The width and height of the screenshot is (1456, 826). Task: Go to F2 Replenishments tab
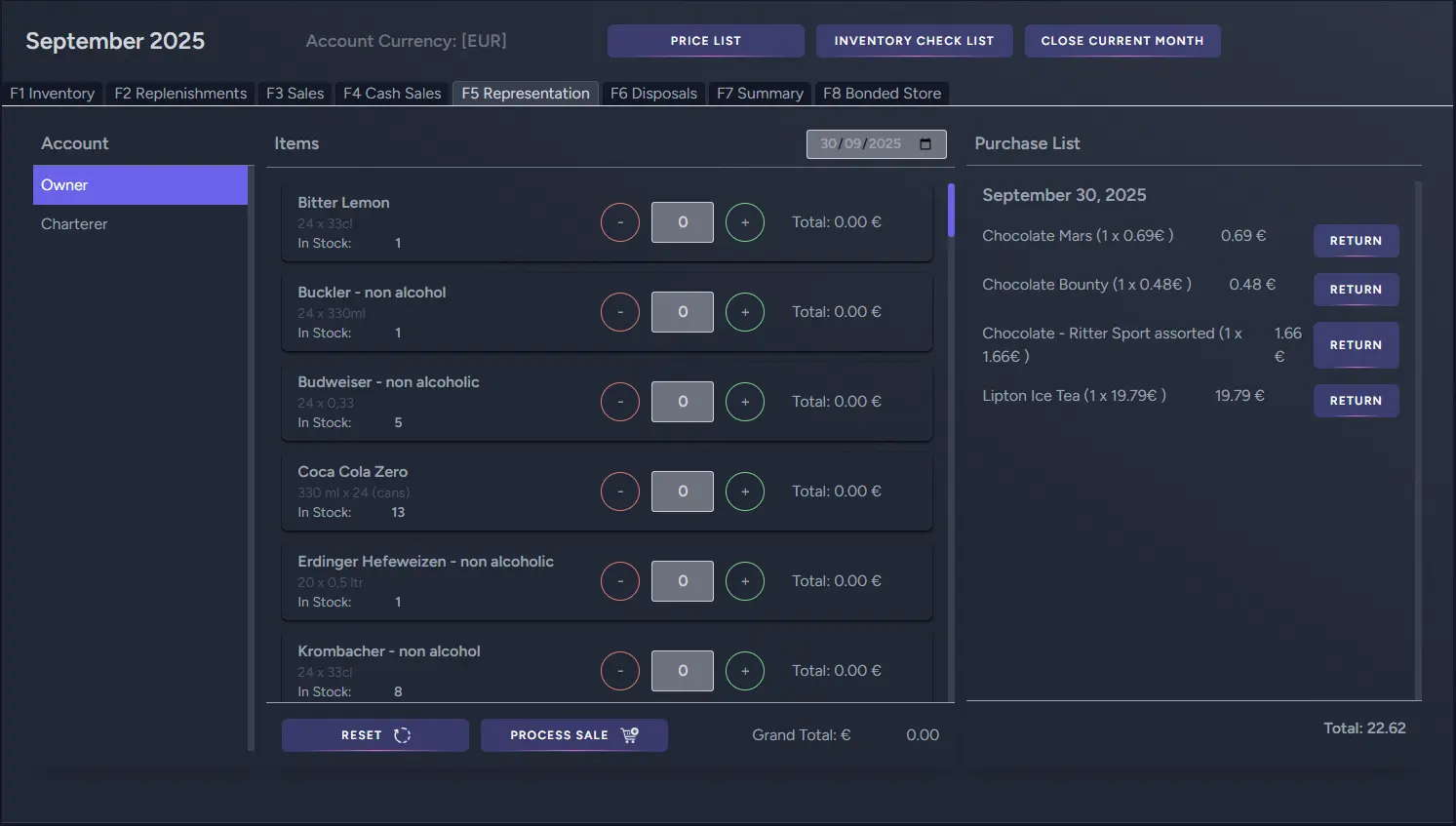pyautogui.click(x=180, y=94)
